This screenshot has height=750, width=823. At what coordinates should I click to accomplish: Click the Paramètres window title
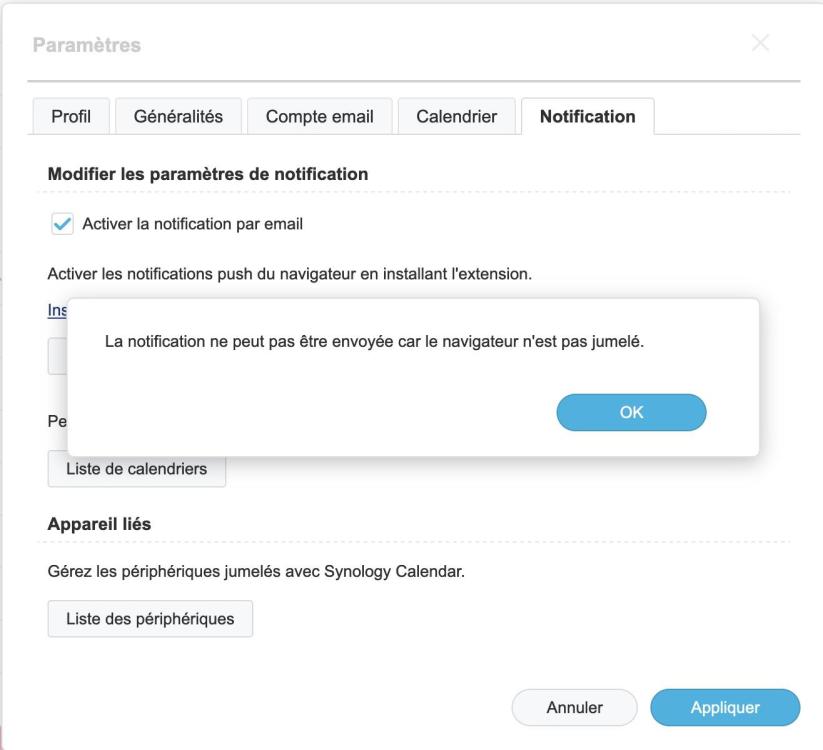(x=87, y=45)
